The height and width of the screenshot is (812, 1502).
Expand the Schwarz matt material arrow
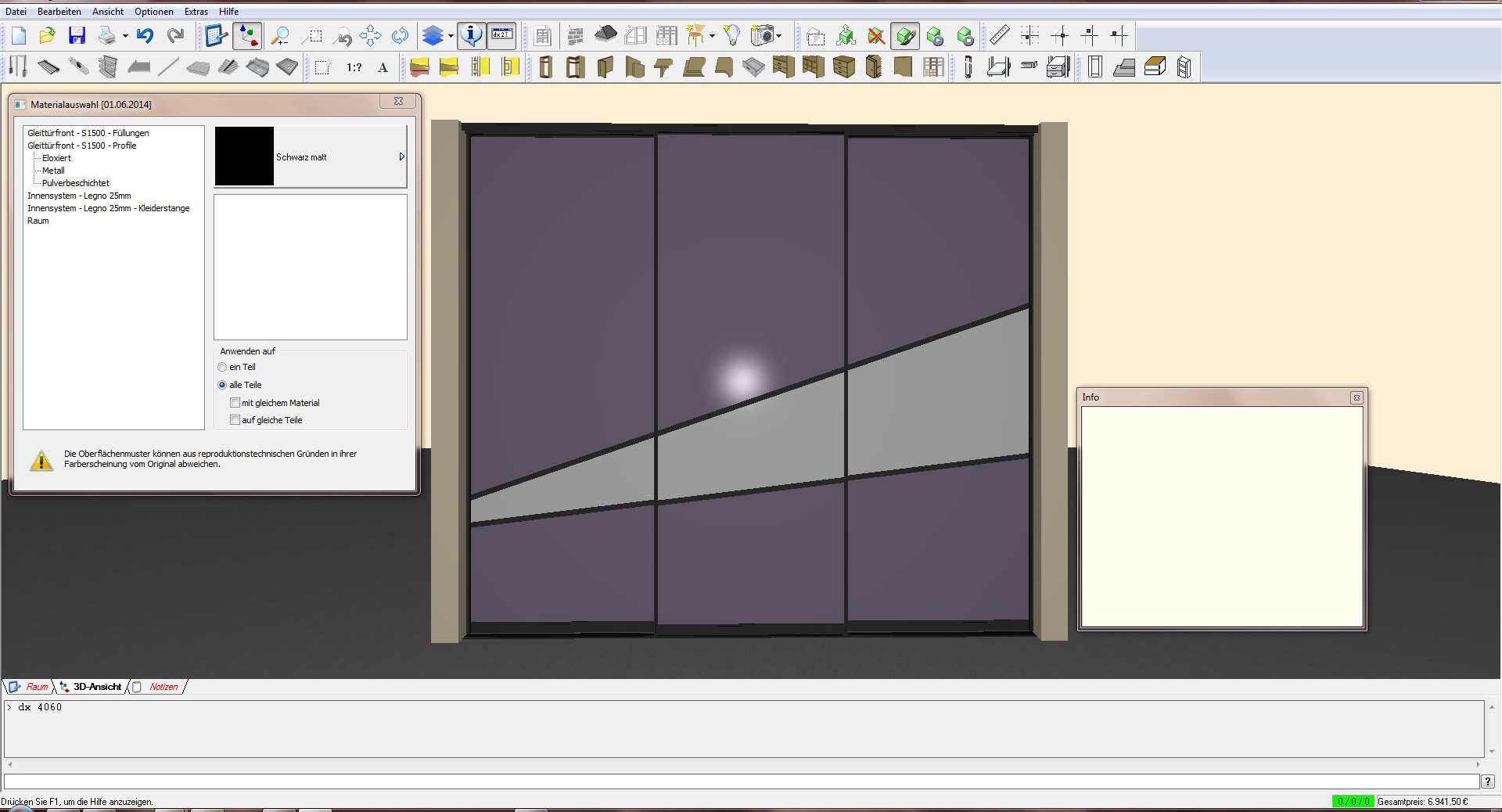401,157
